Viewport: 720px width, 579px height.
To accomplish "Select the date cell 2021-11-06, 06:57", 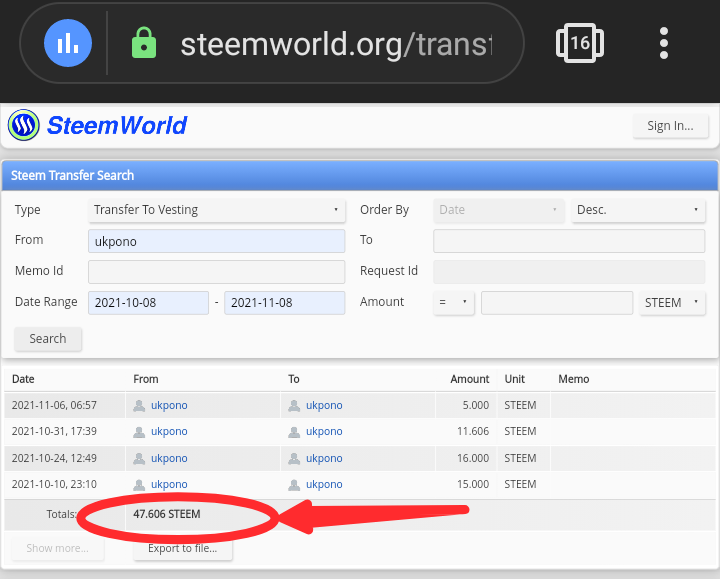I will point(54,405).
